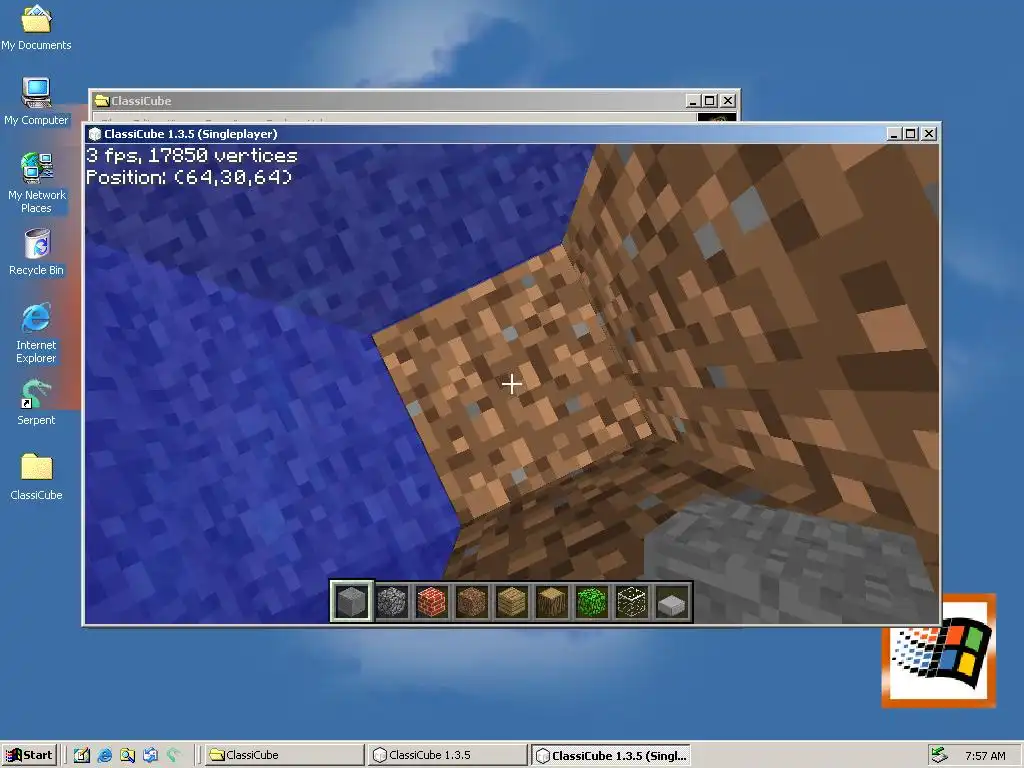This screenshot has width=1024, height=768.
Task: Switch to ClassiCube 1.3.5 launcher taskbar button
Action: [447, 755]
